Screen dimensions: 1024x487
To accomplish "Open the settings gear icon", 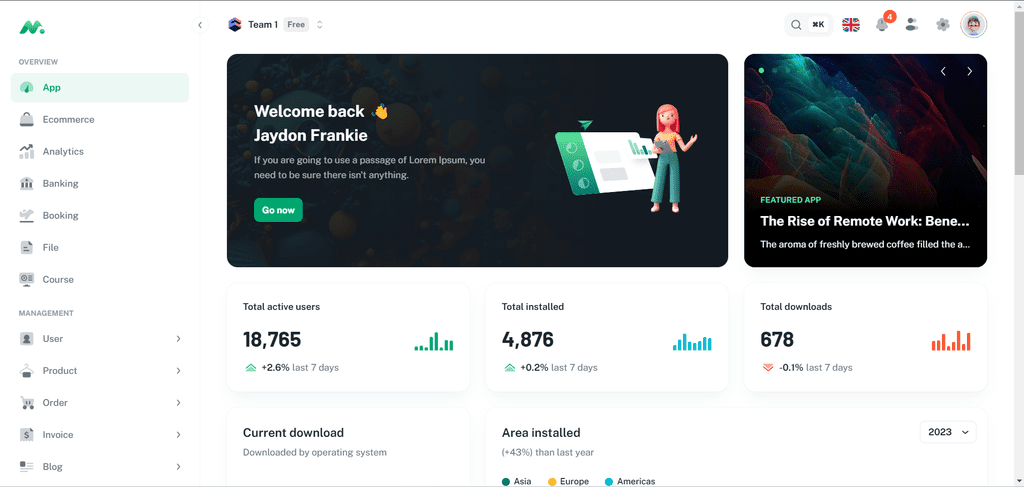I will (942, 25).
